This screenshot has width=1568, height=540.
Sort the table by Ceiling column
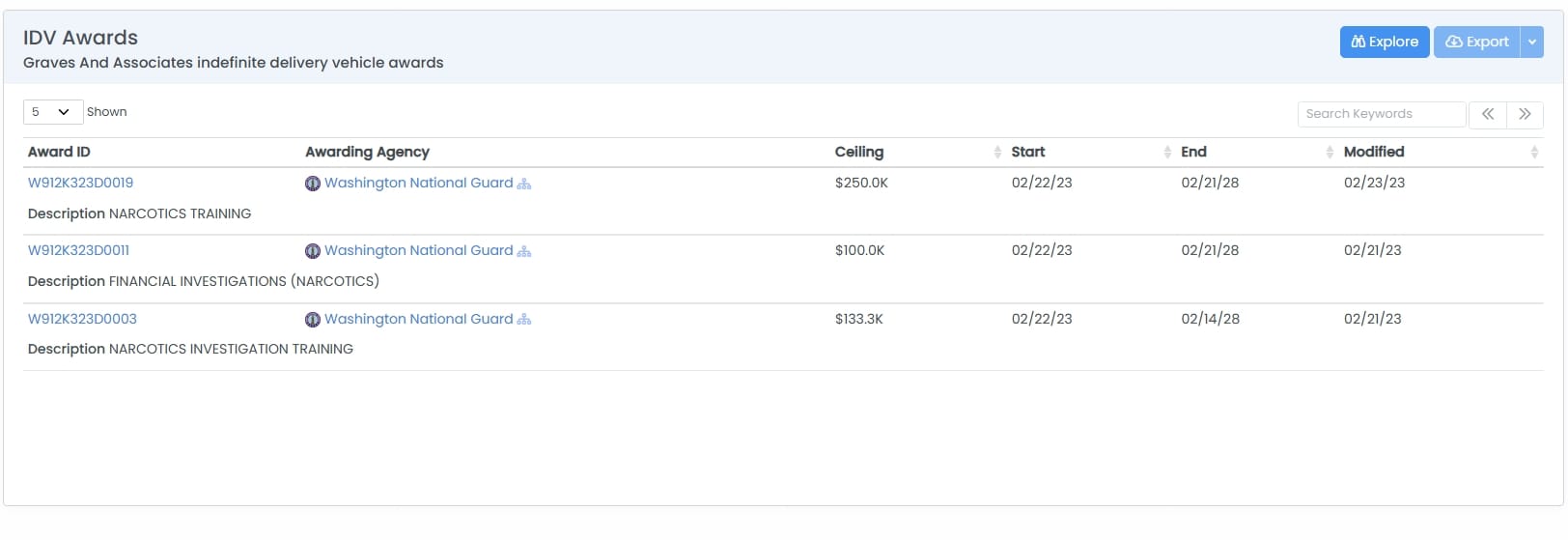(x=997, y=153)
